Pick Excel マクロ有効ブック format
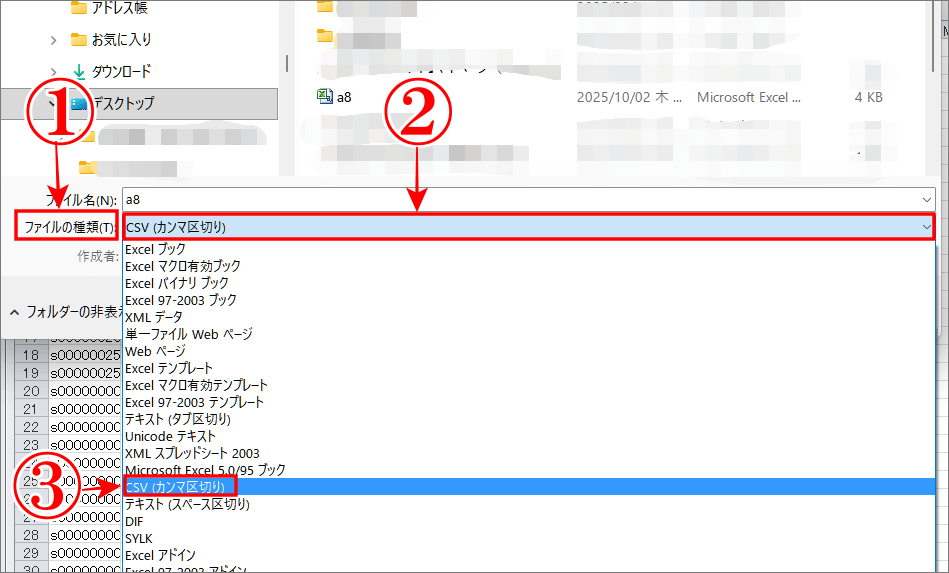The image size is (949, 573). [x=183, y=266]
